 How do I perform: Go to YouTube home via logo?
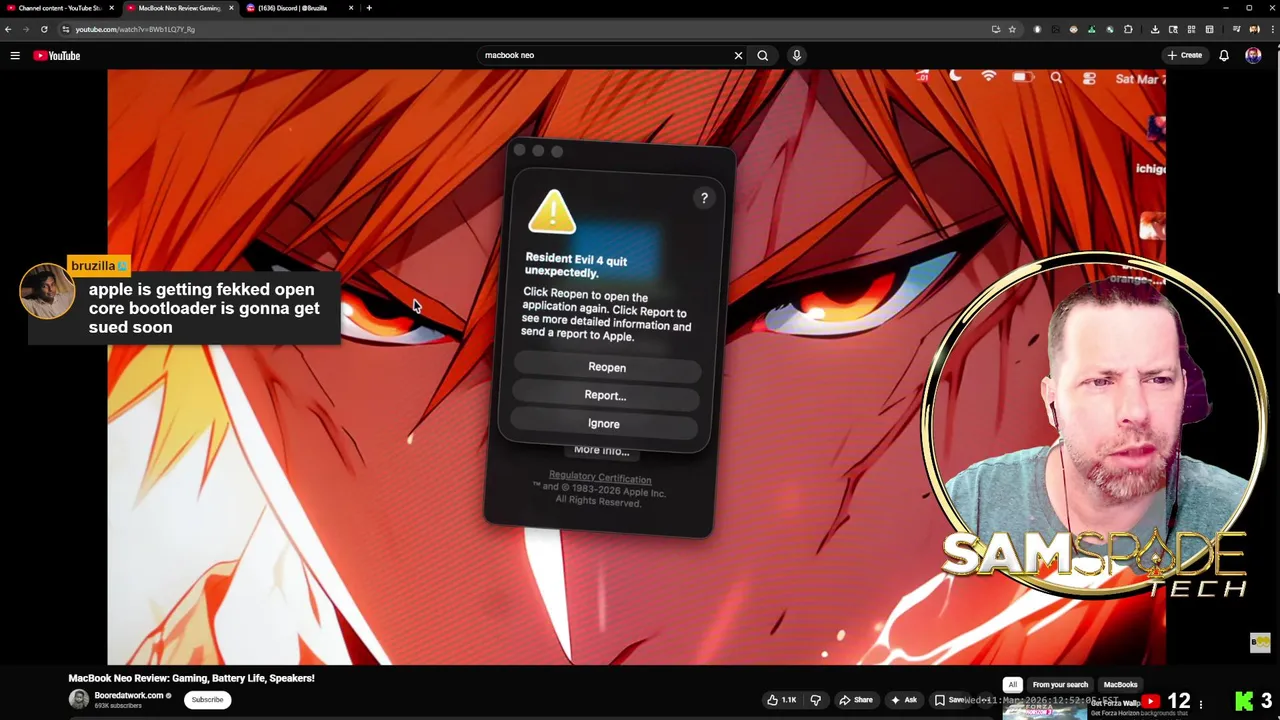(57, 56)
